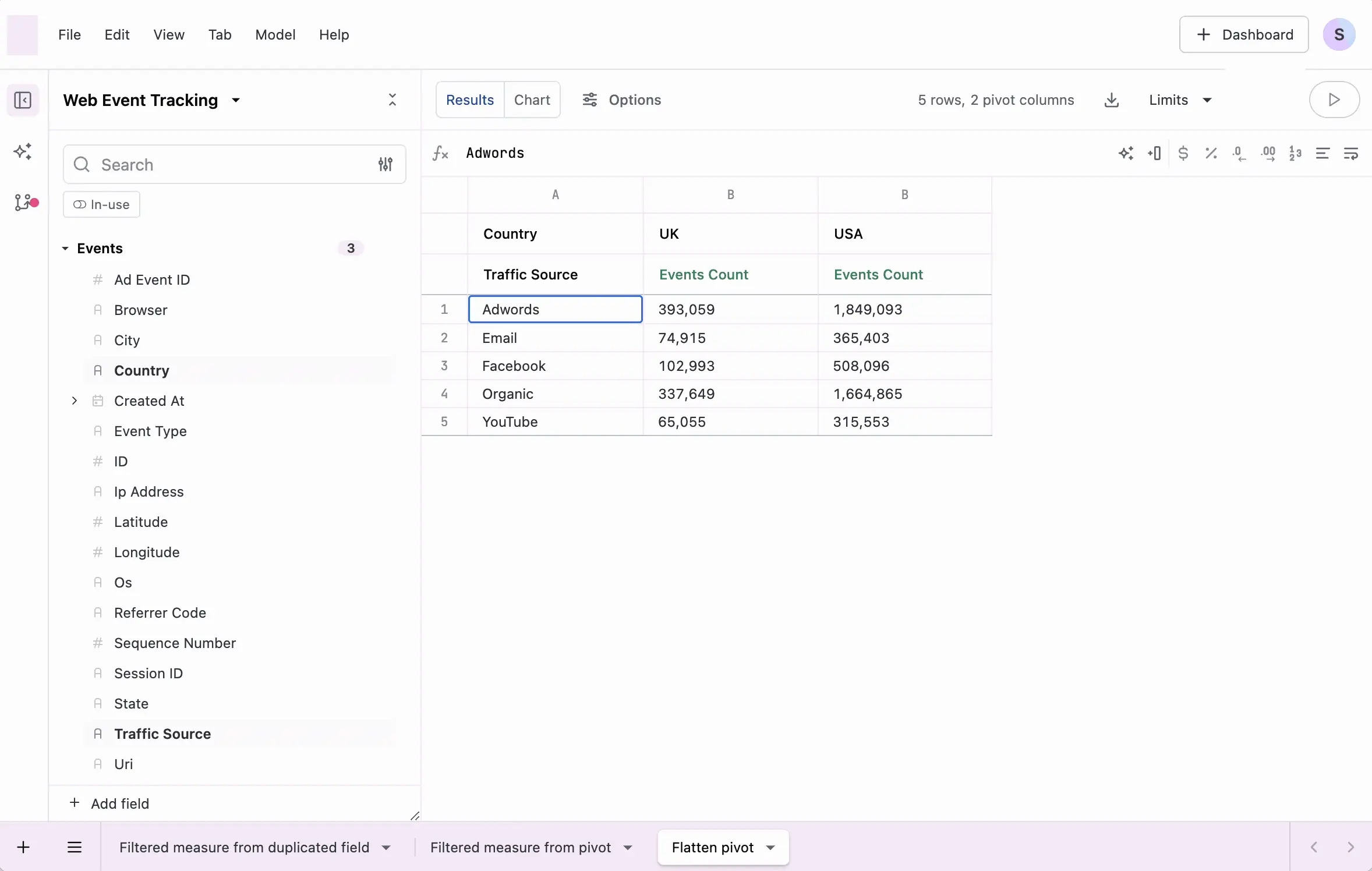Click the AI sparkle icon in formula toolbar
1372x871 pixels.
[x=1126, y=153]
